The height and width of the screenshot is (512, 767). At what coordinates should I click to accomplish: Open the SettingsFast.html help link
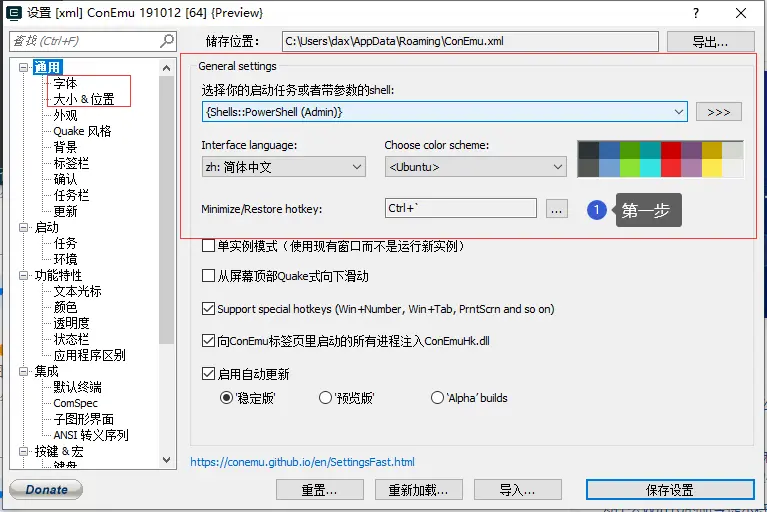tap(302, 462)
